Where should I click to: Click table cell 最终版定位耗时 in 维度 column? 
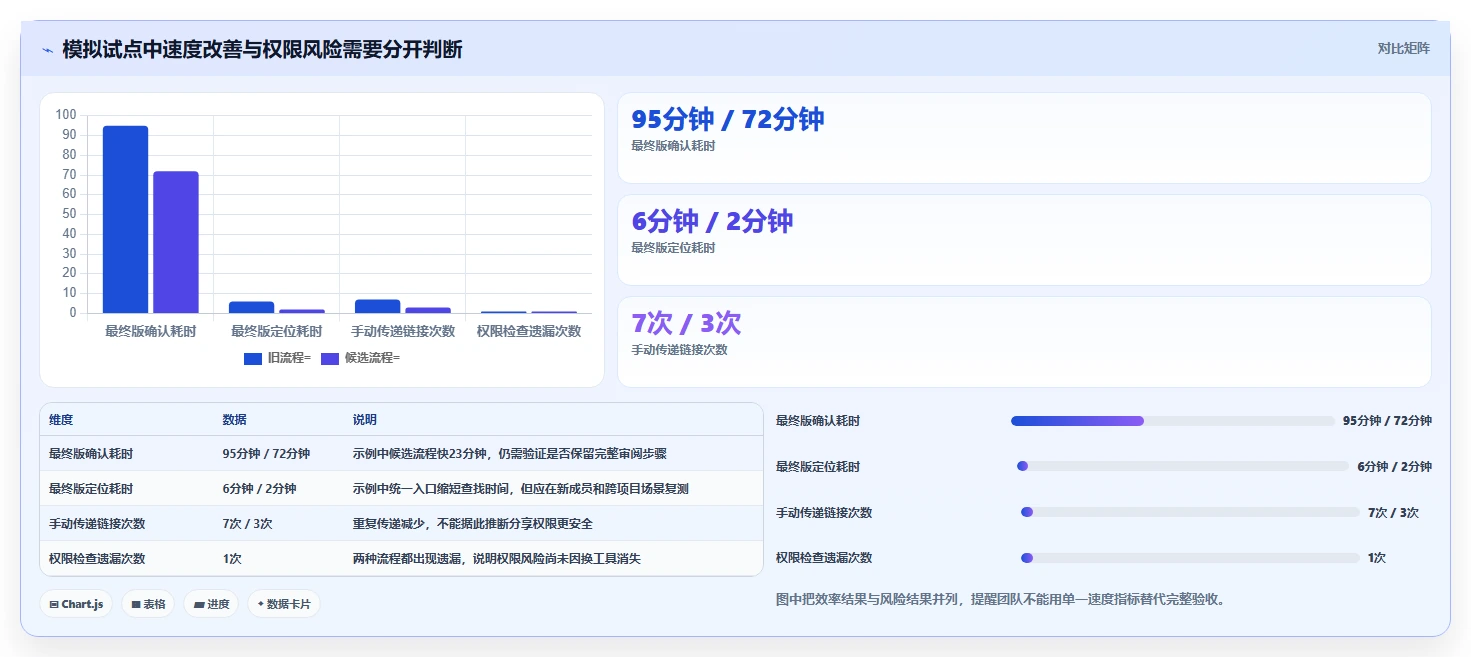click(x=91, y=489)
